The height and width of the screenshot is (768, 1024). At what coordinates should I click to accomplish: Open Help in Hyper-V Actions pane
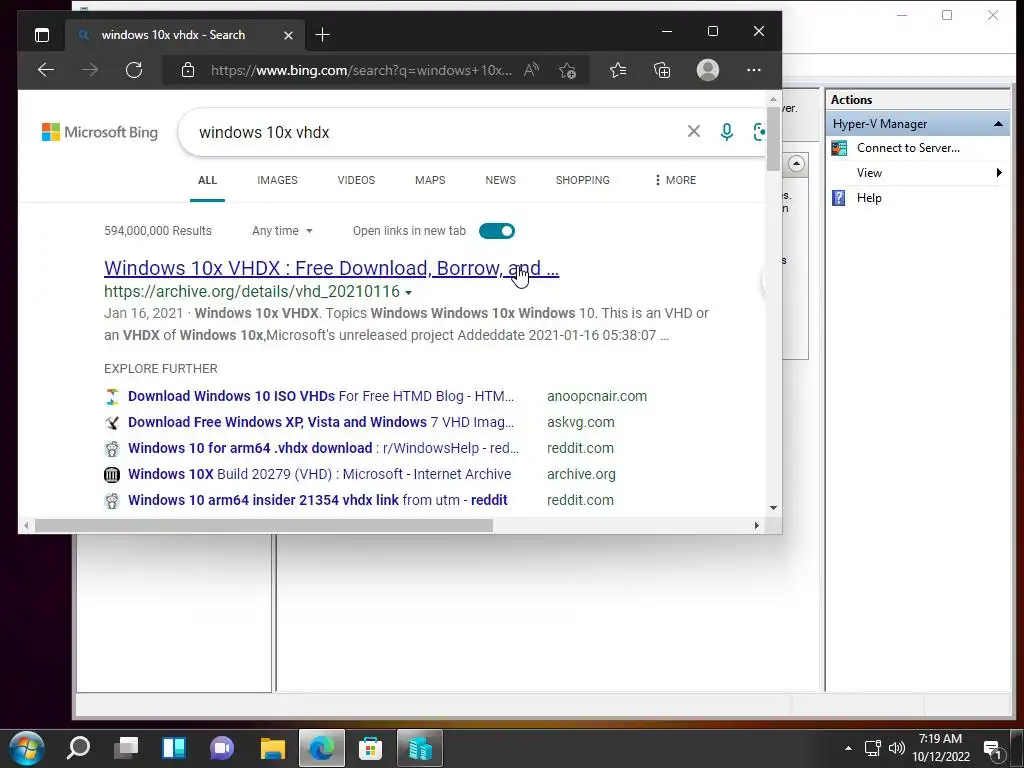click(869, 198)
